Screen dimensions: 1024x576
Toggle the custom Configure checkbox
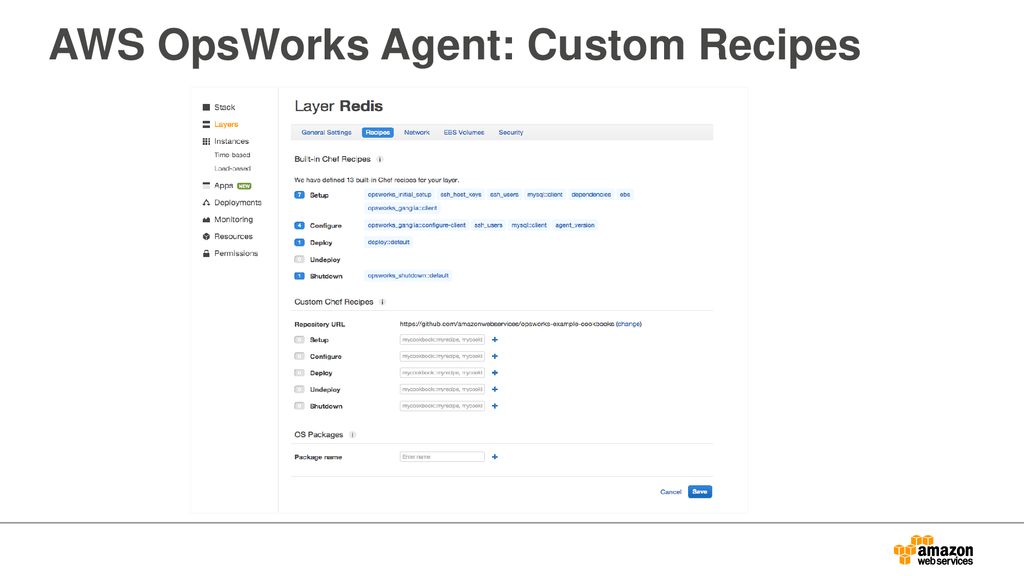(299, 357)
